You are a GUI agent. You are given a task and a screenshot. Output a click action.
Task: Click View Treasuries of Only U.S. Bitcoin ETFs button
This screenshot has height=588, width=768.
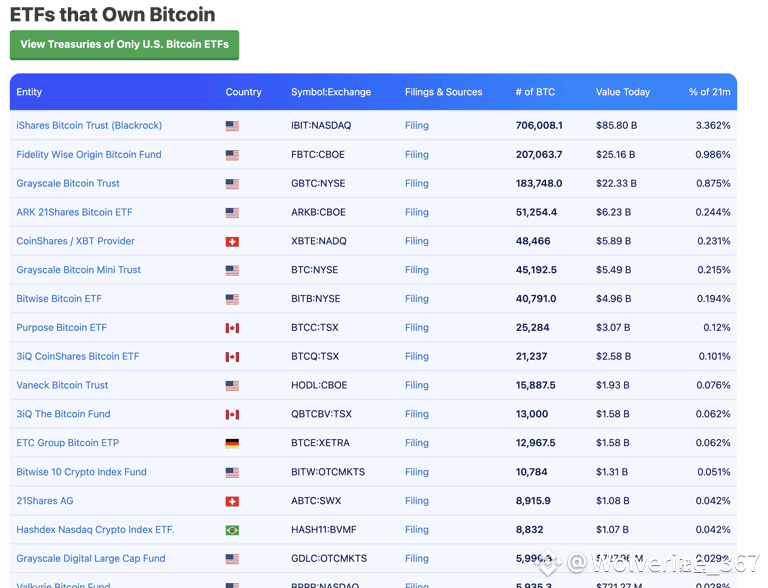[x=124, y=45]
